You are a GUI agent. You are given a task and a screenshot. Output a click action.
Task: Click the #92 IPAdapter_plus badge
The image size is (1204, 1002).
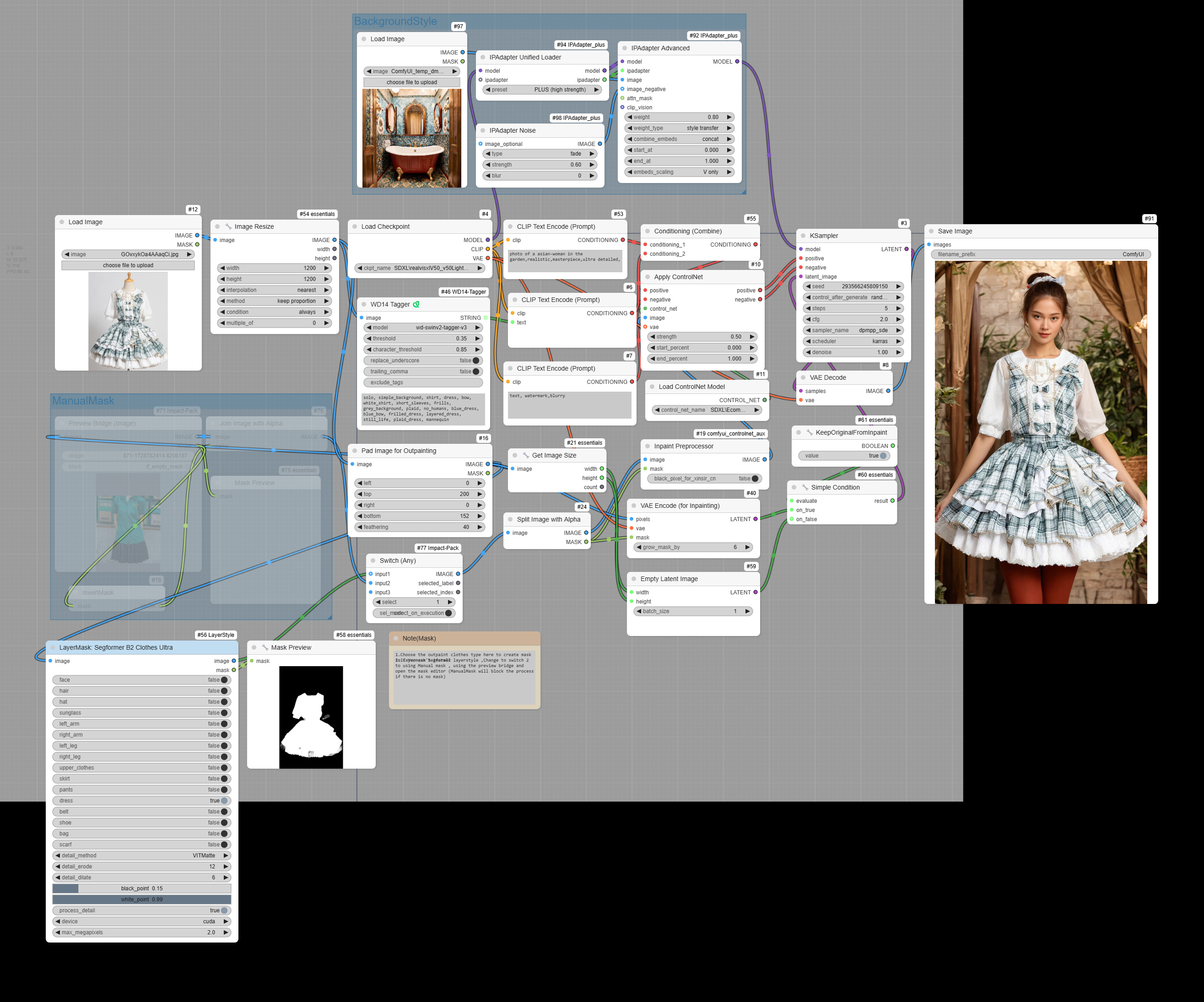713,36
